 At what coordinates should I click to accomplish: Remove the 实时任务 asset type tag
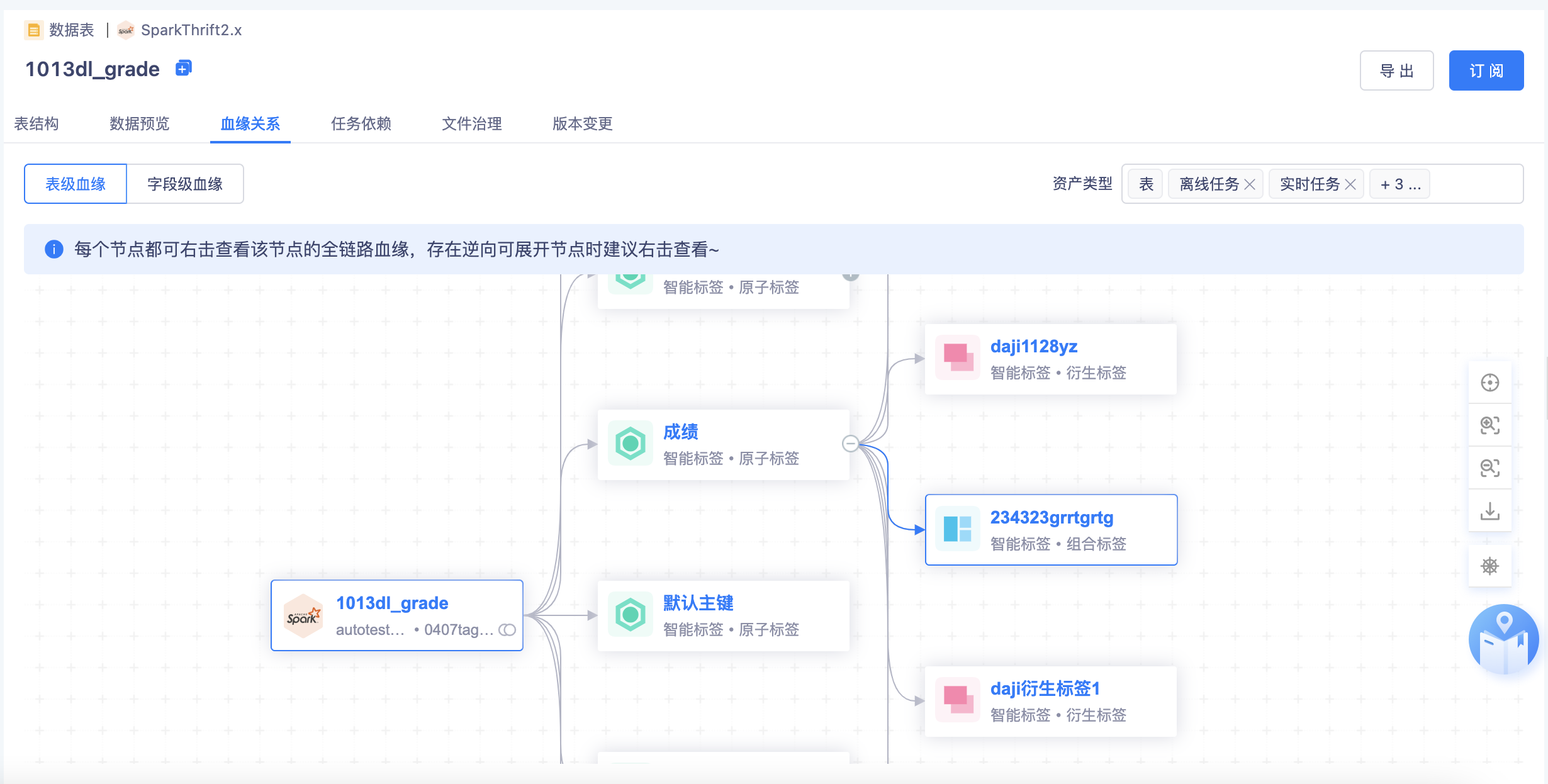[1350, 184]
